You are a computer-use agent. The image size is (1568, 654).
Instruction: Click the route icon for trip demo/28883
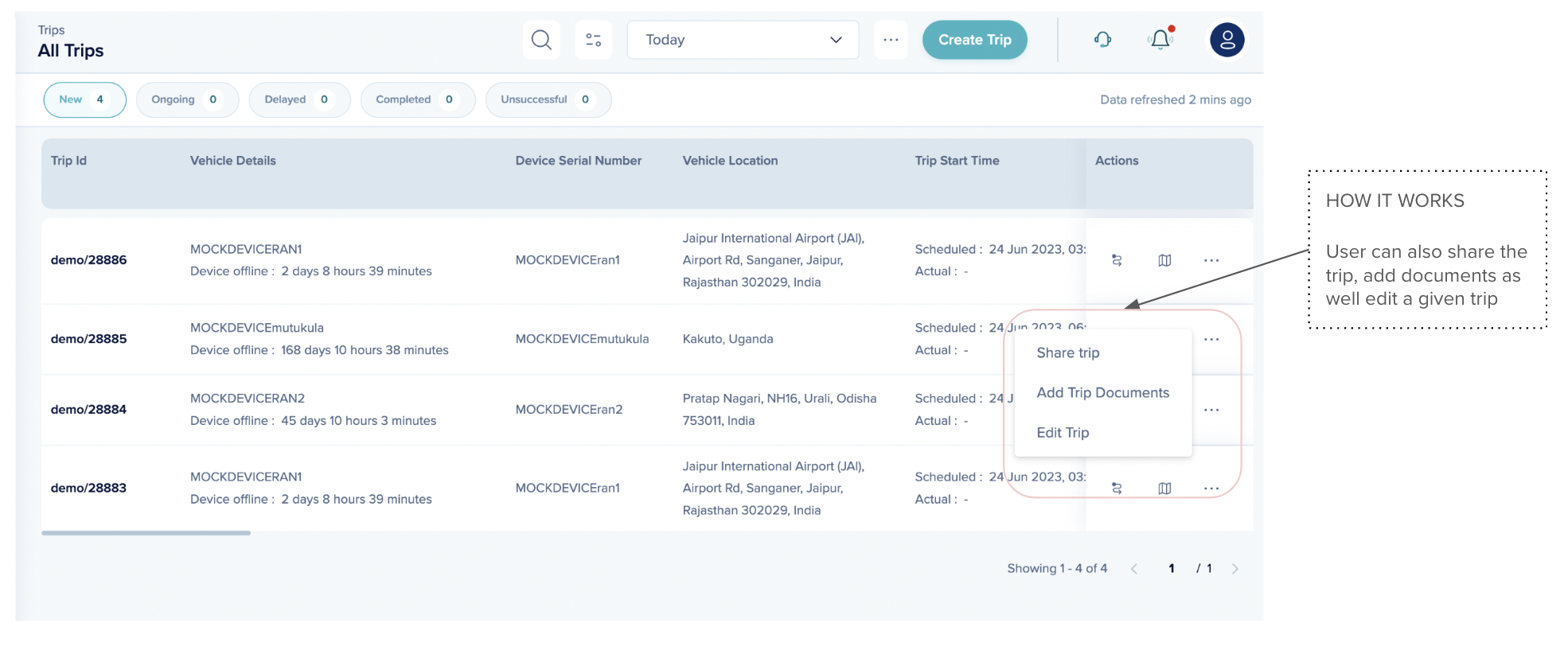coord(1117,489)
